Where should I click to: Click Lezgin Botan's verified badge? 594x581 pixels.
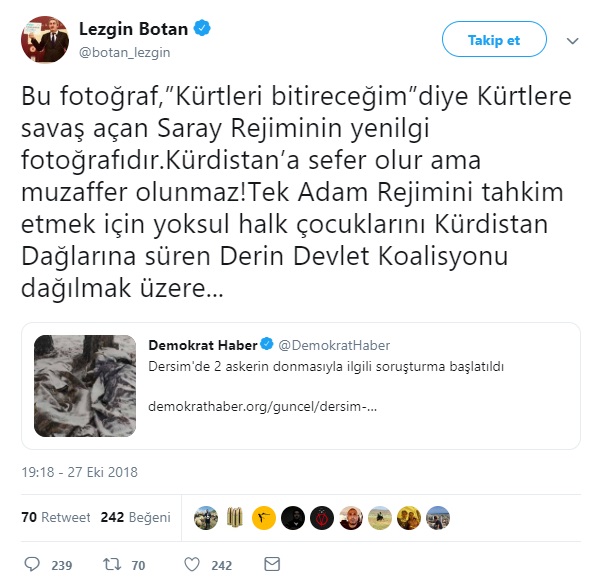coord(202,28)
